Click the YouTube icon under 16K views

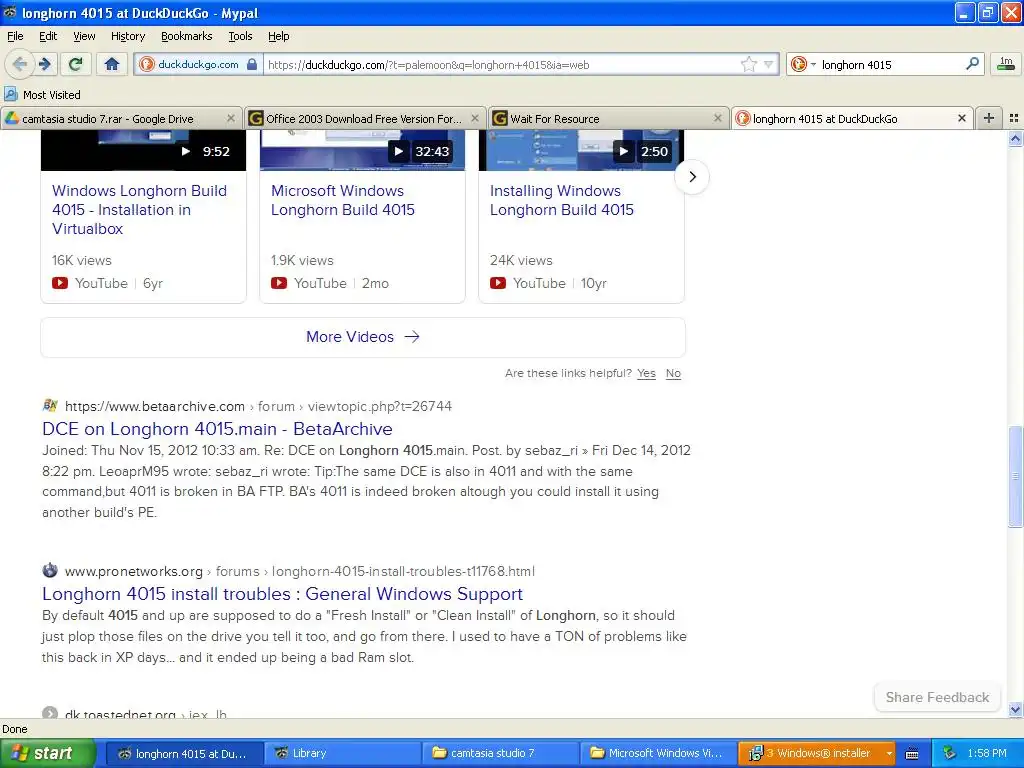pos(60,283)
